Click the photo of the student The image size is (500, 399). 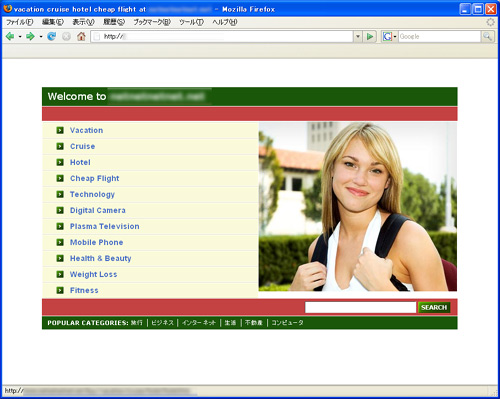tap(358, 207)
